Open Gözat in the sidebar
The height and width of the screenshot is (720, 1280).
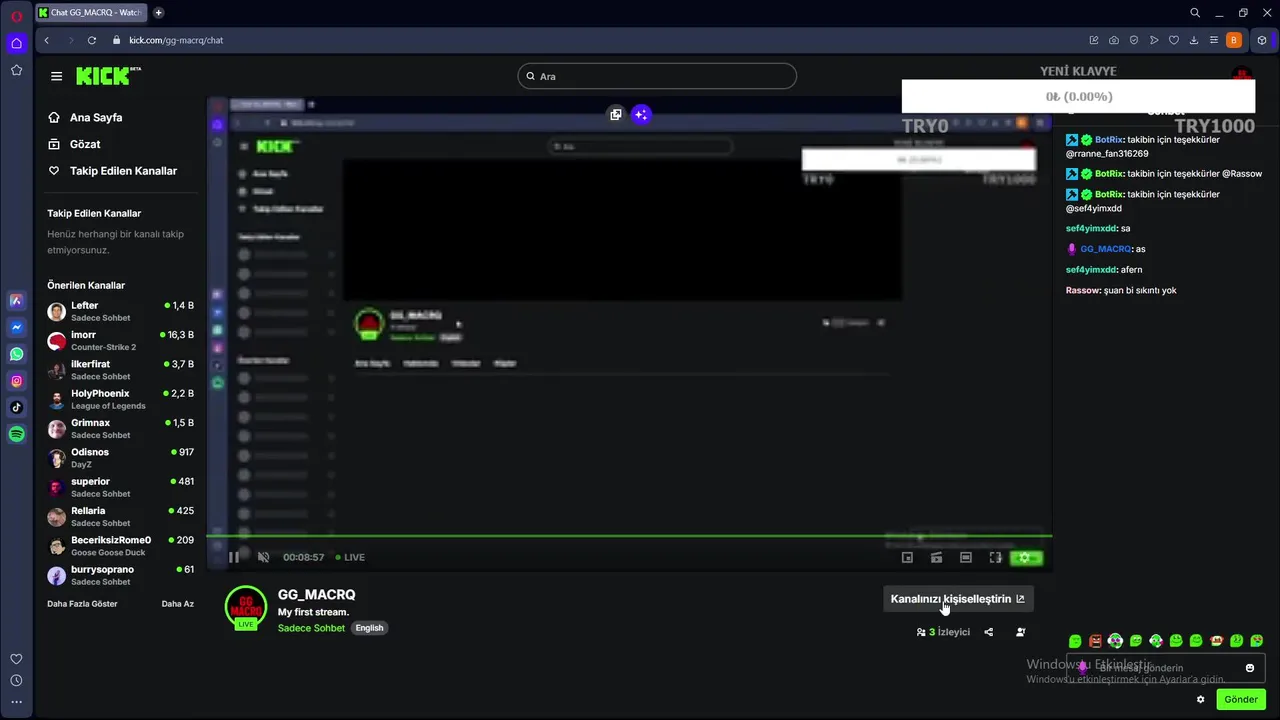point(75,144)
